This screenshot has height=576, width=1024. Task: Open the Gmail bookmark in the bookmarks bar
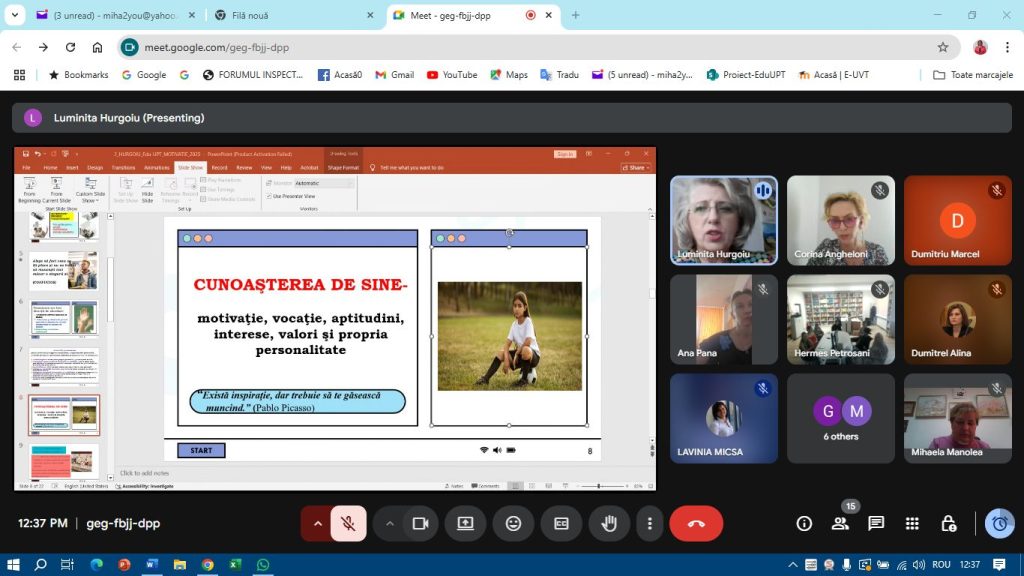(394, 75)
